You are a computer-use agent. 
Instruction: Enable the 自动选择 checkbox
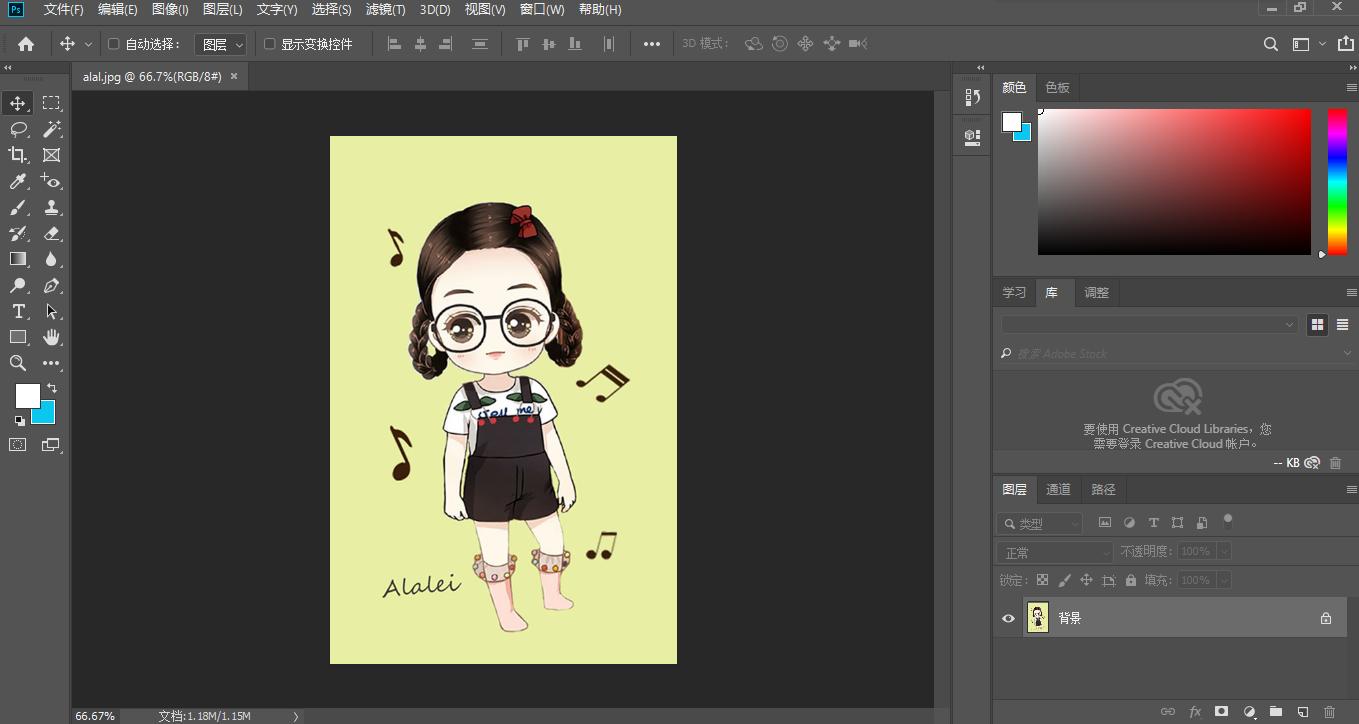point(114,44)
